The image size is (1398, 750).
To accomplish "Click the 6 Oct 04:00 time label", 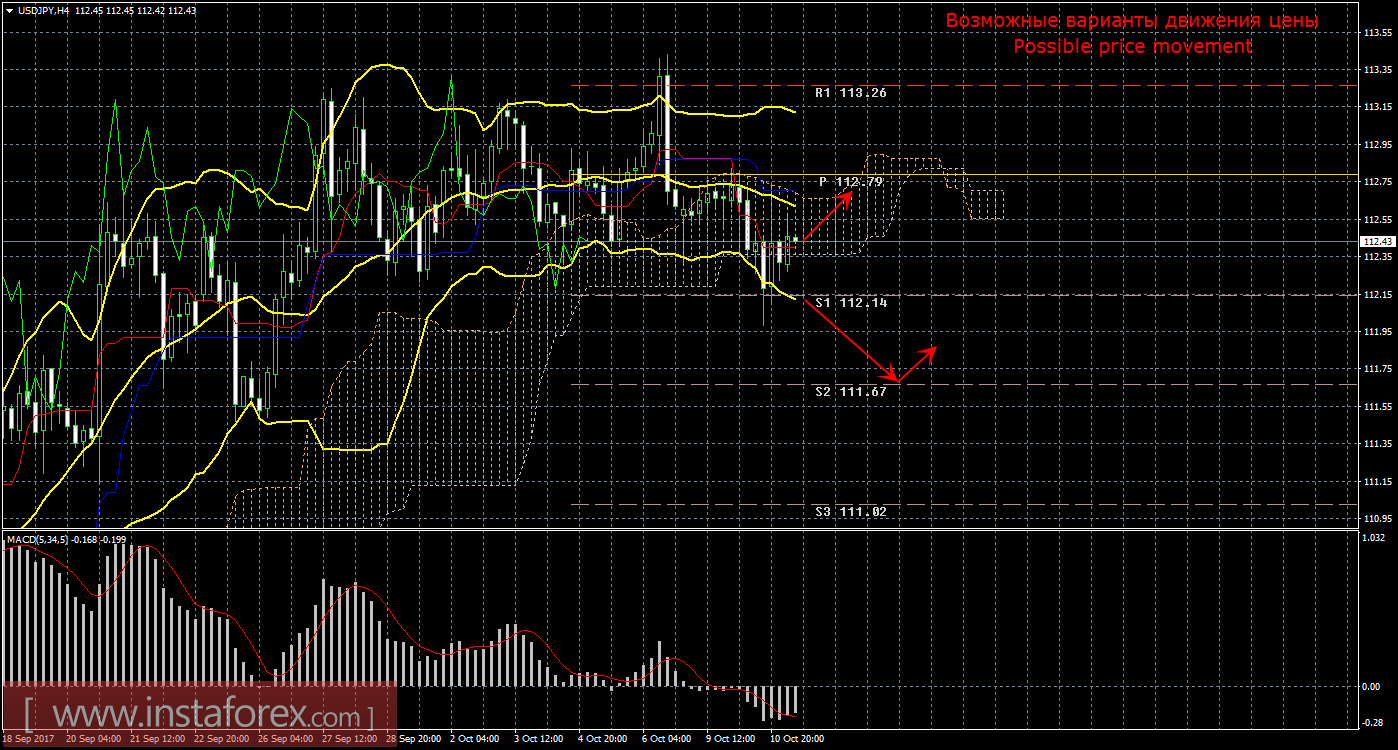I will tap(667, 739).
